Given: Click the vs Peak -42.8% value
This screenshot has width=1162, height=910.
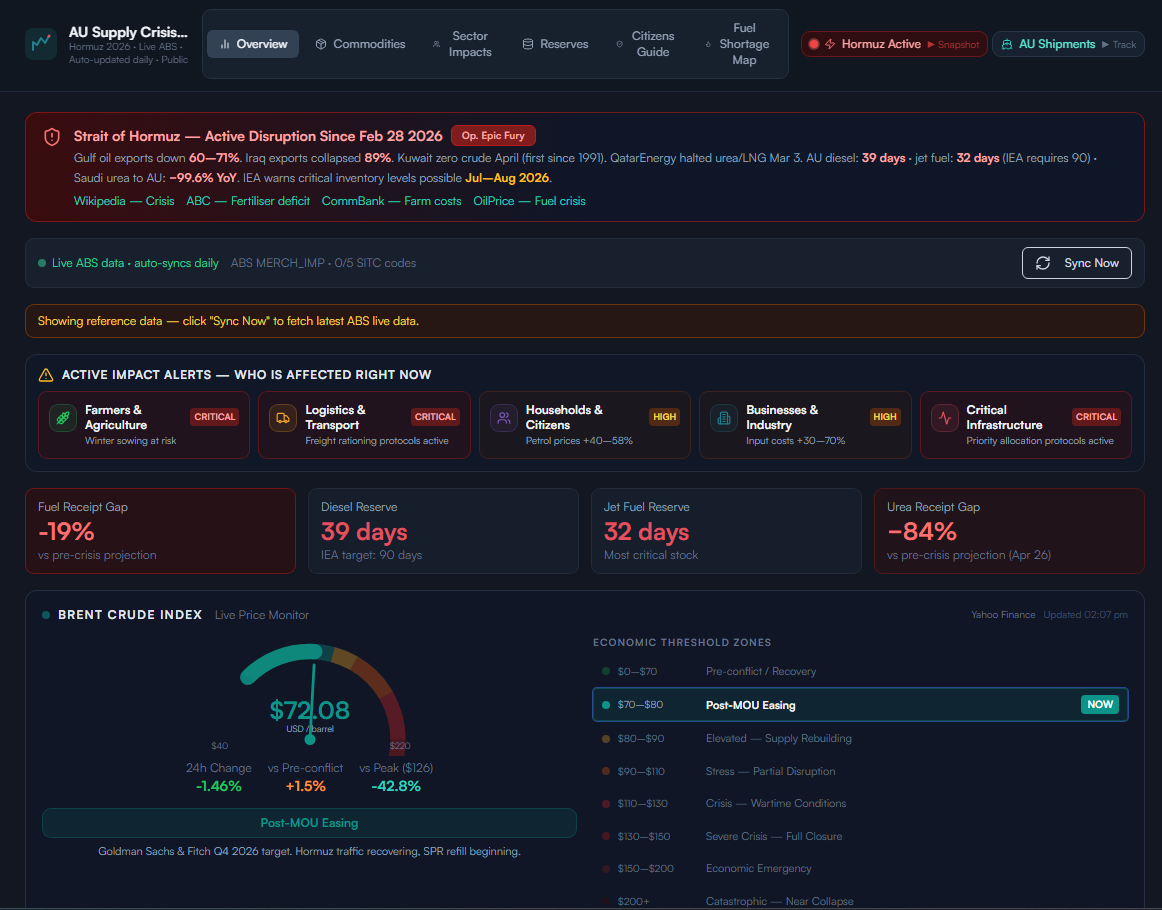Looking at the screenshot, I should pyautogui.click(x=396, y=786).
